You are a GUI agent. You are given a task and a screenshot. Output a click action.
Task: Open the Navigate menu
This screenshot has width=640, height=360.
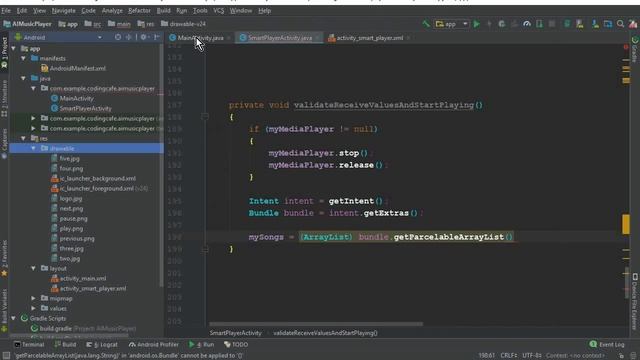(x=63, y=11)
